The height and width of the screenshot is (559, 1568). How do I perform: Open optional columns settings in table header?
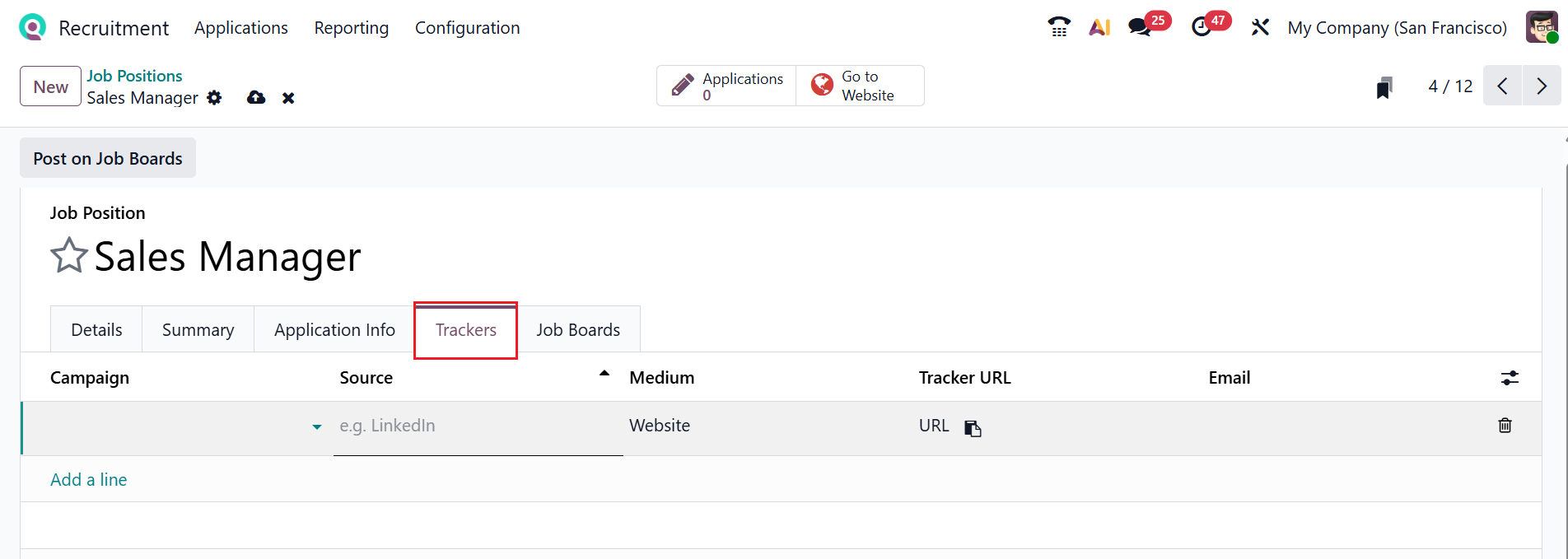pyautogui.click(x=1509, y=378)
